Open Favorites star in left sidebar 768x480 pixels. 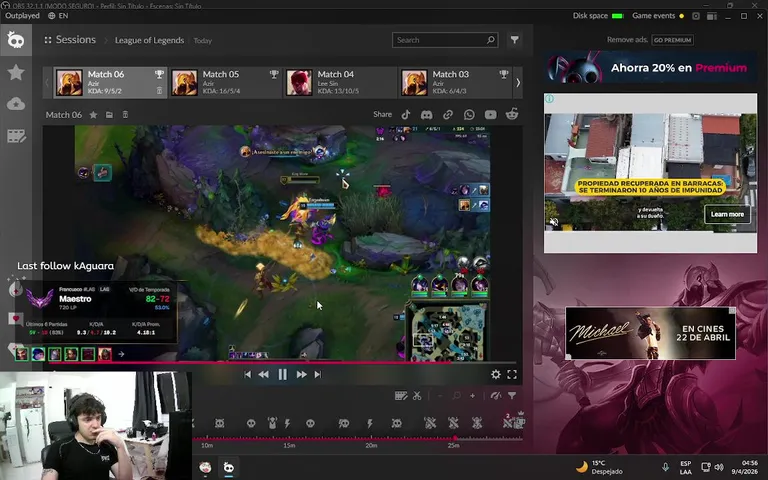coord(16,72)
